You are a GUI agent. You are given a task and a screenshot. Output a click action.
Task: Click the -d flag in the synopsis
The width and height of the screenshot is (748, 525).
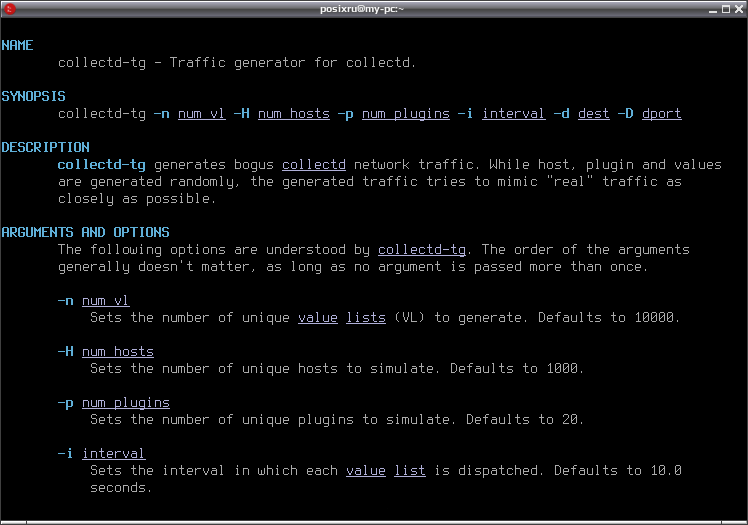click(x=562, y=114)
